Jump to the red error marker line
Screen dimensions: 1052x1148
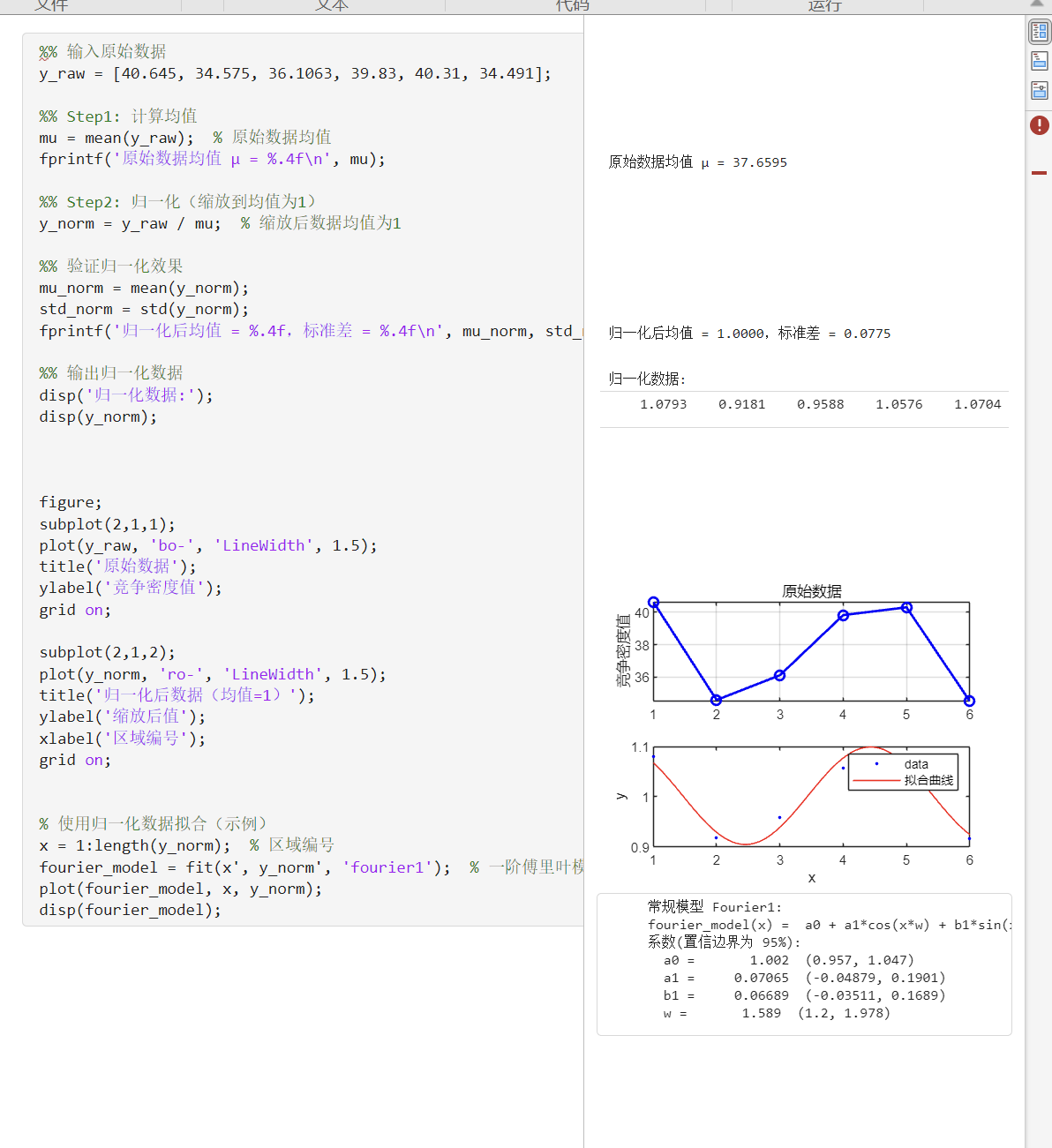pyautogui.click(x=1039, y=173)
